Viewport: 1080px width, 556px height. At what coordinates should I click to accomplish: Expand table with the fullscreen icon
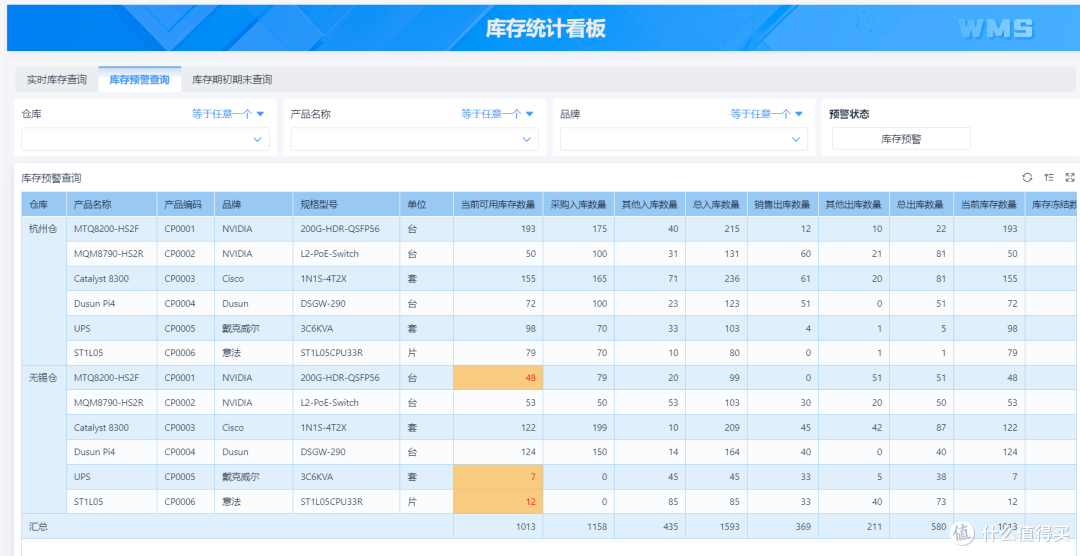(1070, 178)
